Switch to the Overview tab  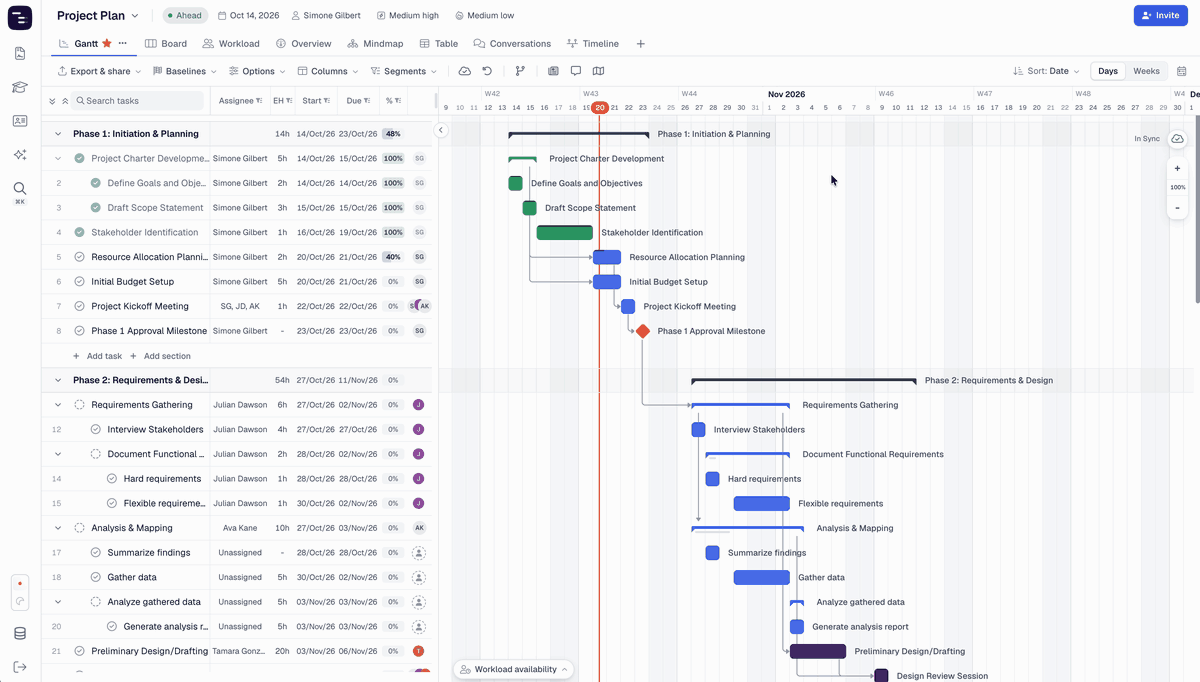pyautogui.click(x=304, y=44)
